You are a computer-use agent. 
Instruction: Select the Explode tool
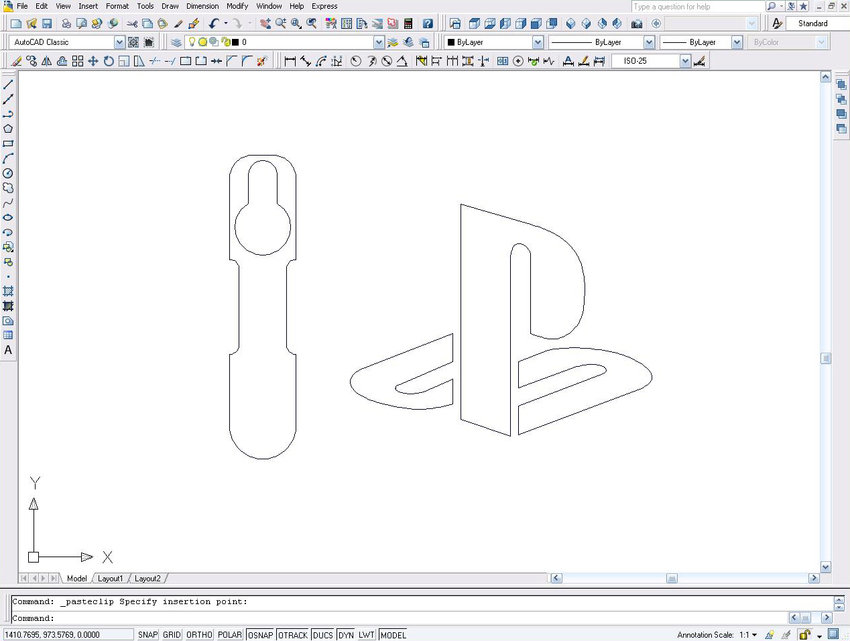click(x=262, y=61)
